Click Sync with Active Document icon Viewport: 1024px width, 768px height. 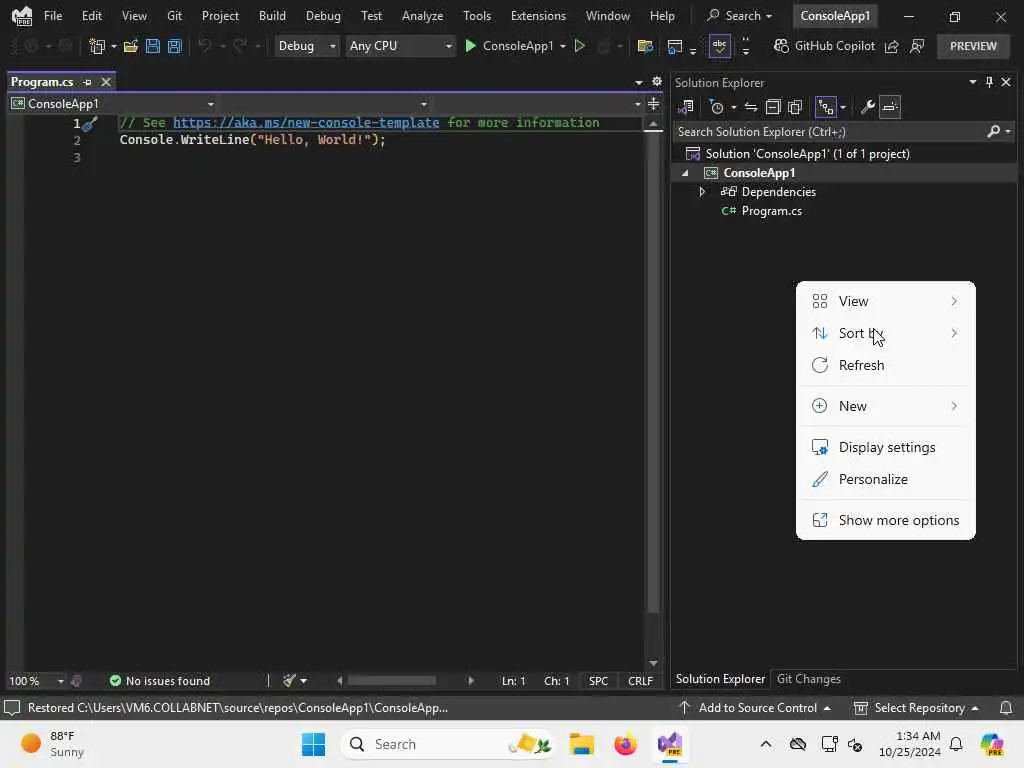click(x=751, y=107)
